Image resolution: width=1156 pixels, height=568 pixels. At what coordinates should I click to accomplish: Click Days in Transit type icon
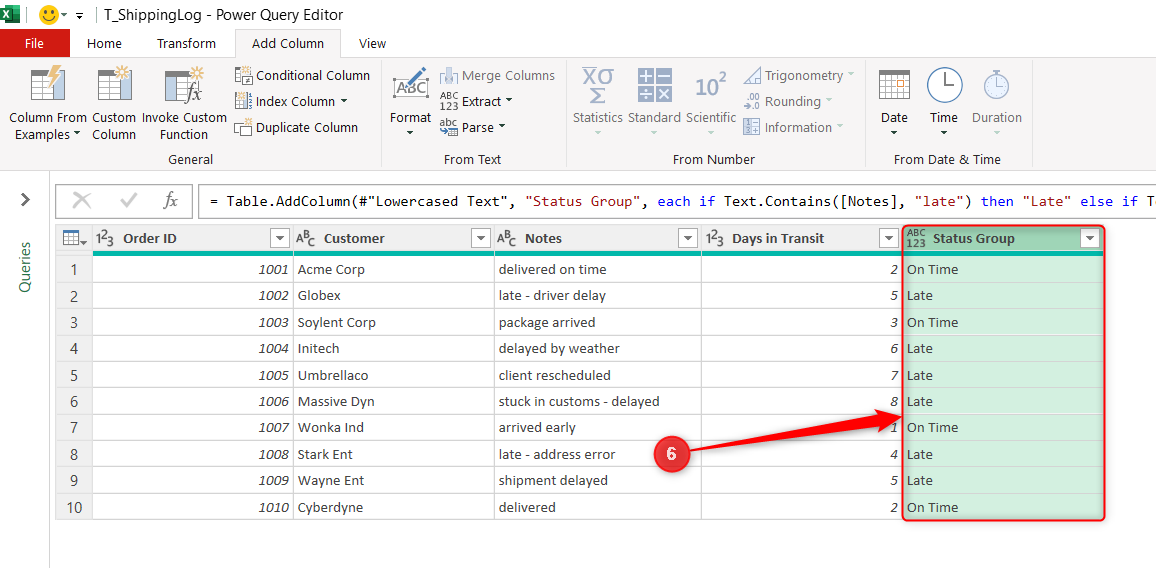point(715,238)
